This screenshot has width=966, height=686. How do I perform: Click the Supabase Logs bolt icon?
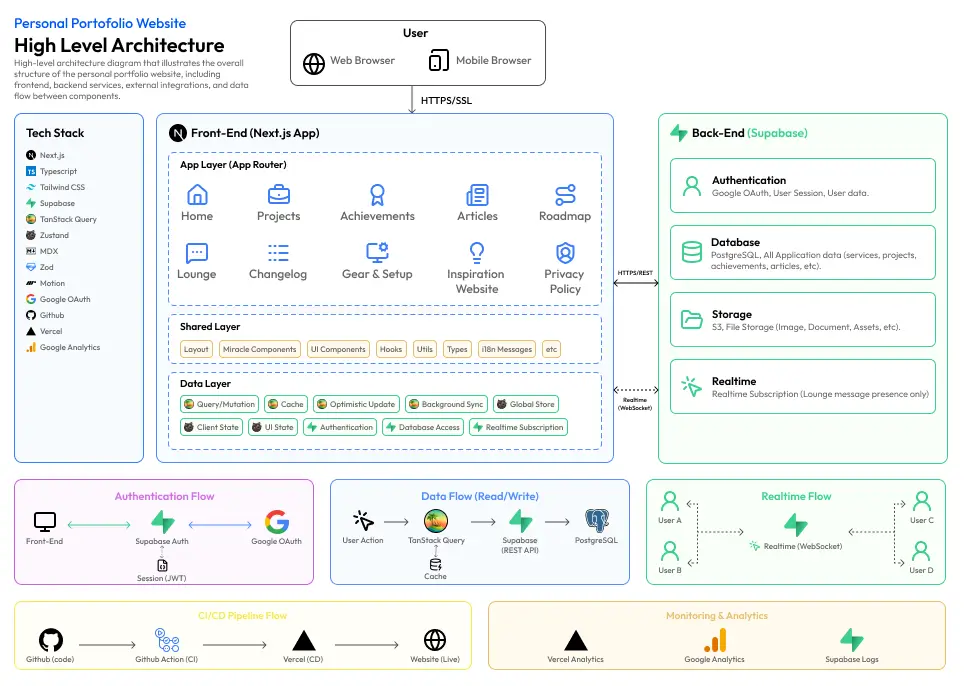[x=852, y=640]
